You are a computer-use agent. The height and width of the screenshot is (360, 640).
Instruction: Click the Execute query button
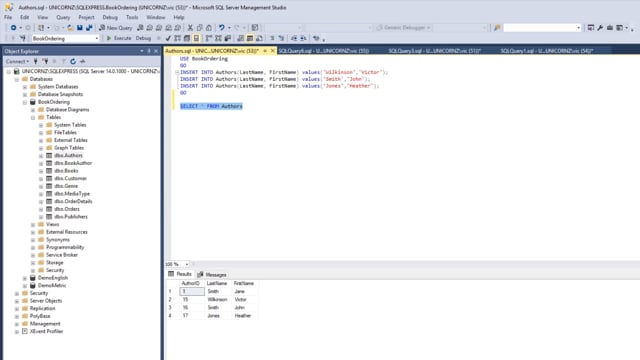tap(119, 38)
